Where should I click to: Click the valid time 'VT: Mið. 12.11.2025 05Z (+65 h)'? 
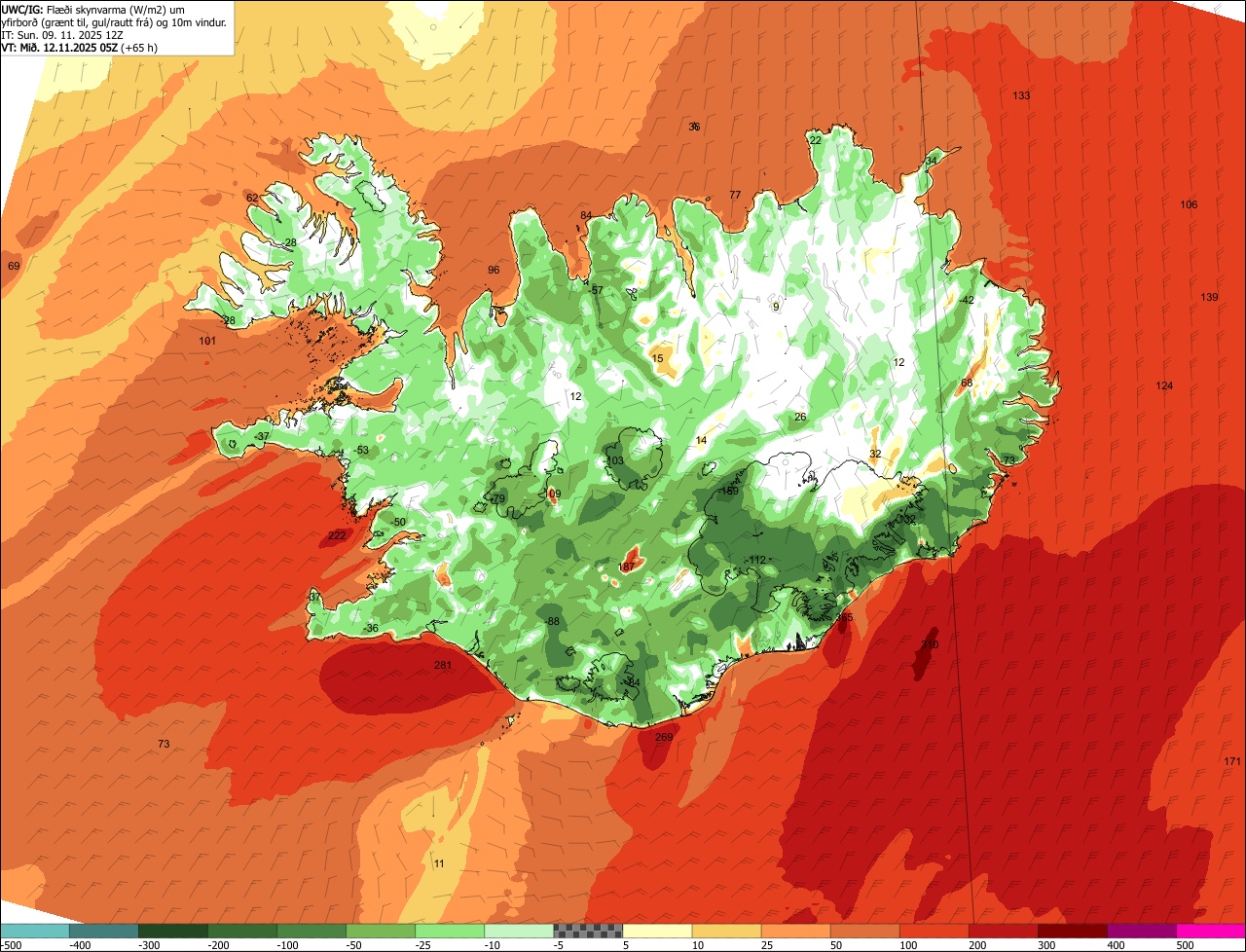80,47
